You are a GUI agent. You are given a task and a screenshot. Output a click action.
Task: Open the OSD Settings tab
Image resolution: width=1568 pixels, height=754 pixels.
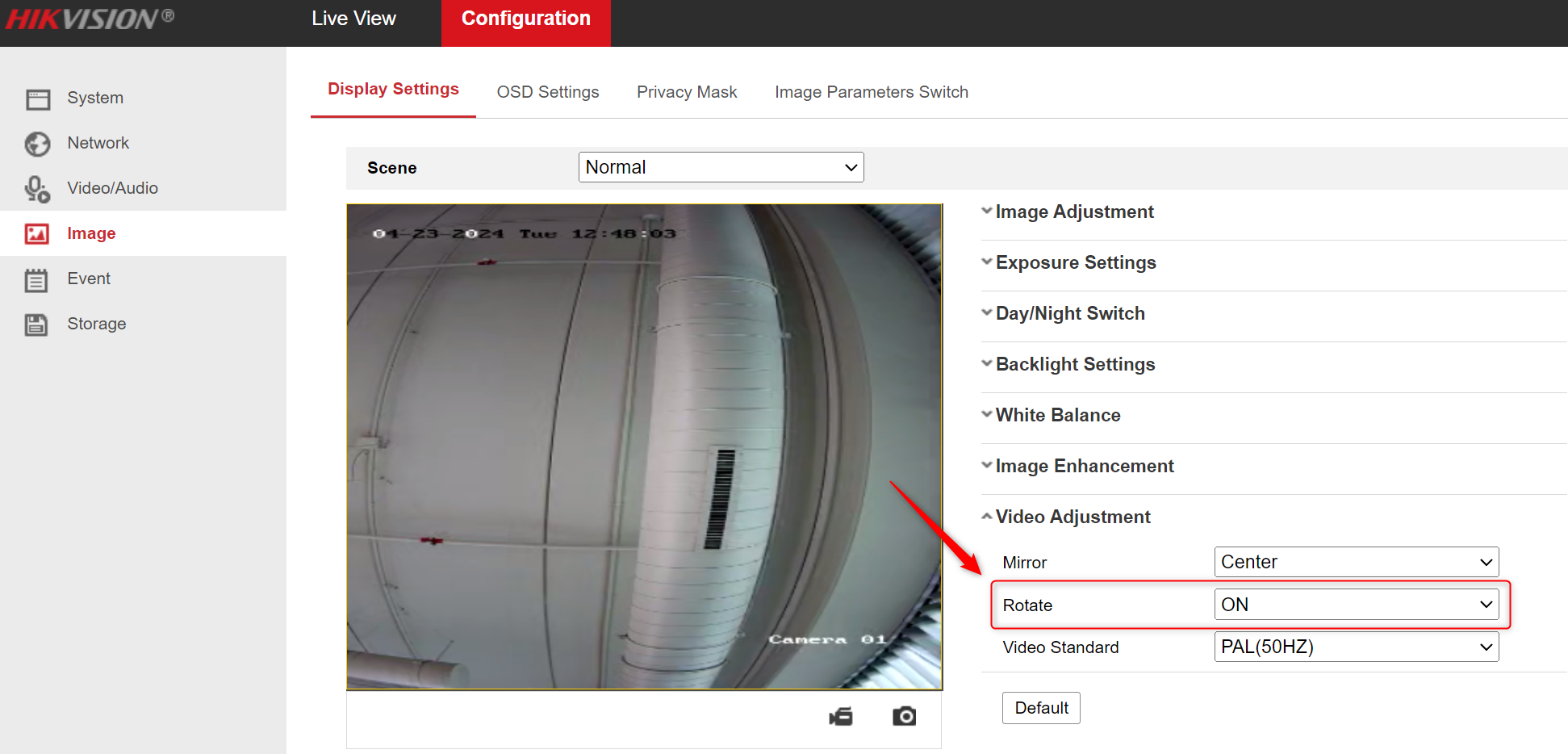pyautogui.click(x=547, y=92)
